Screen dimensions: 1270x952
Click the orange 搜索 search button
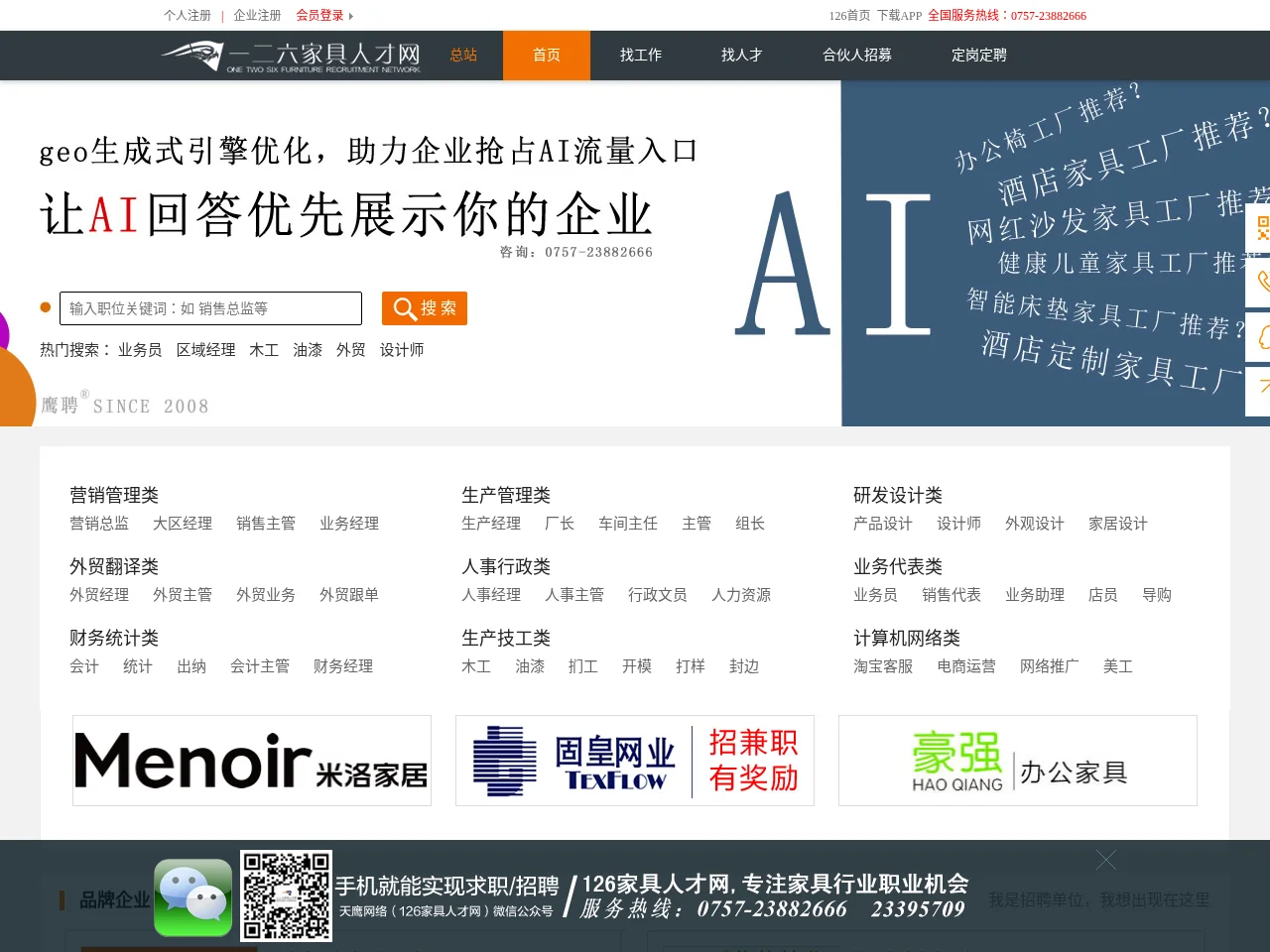click(x=425, y=308)
